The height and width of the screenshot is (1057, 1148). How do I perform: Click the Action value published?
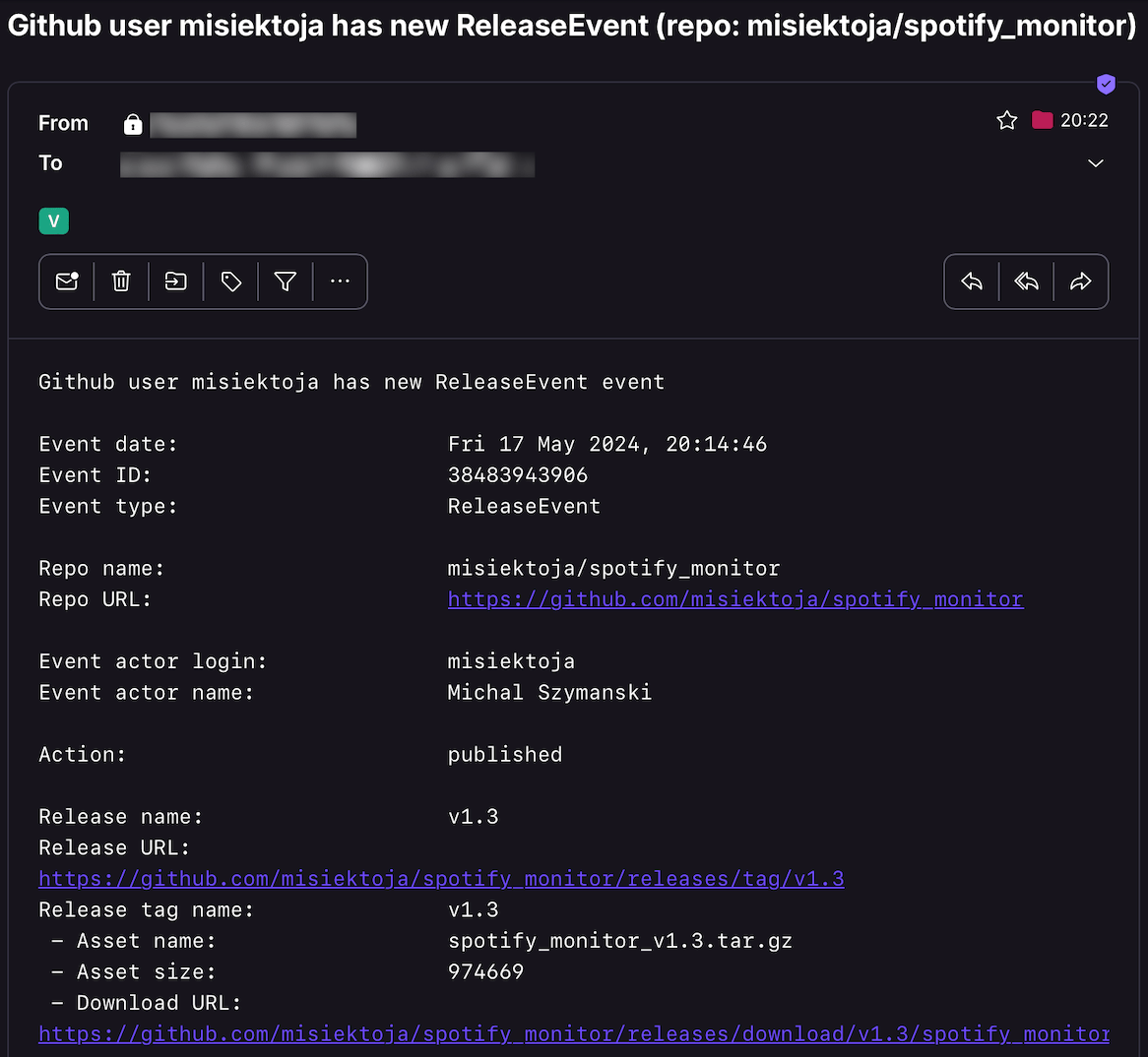505,755
